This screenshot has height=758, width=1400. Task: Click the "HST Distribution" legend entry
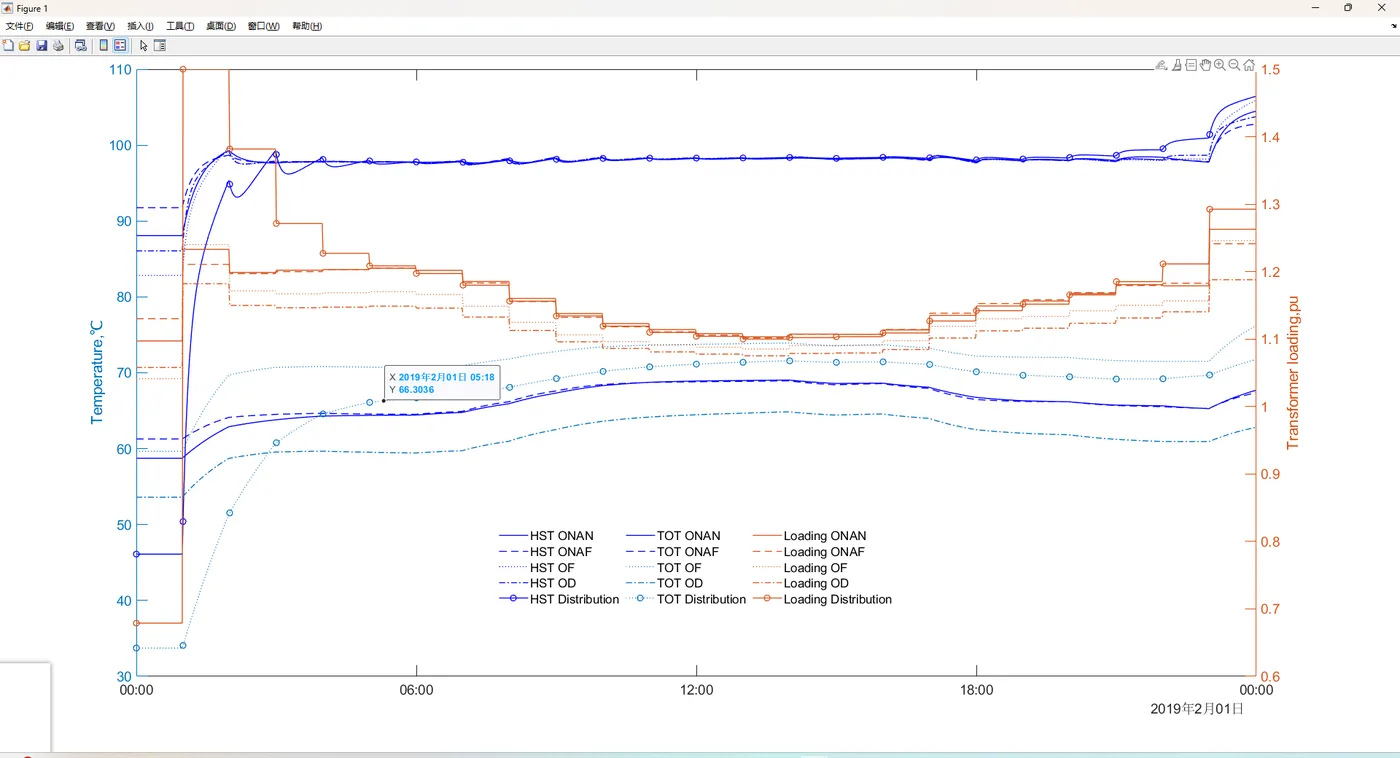click(x=574, y=600)
